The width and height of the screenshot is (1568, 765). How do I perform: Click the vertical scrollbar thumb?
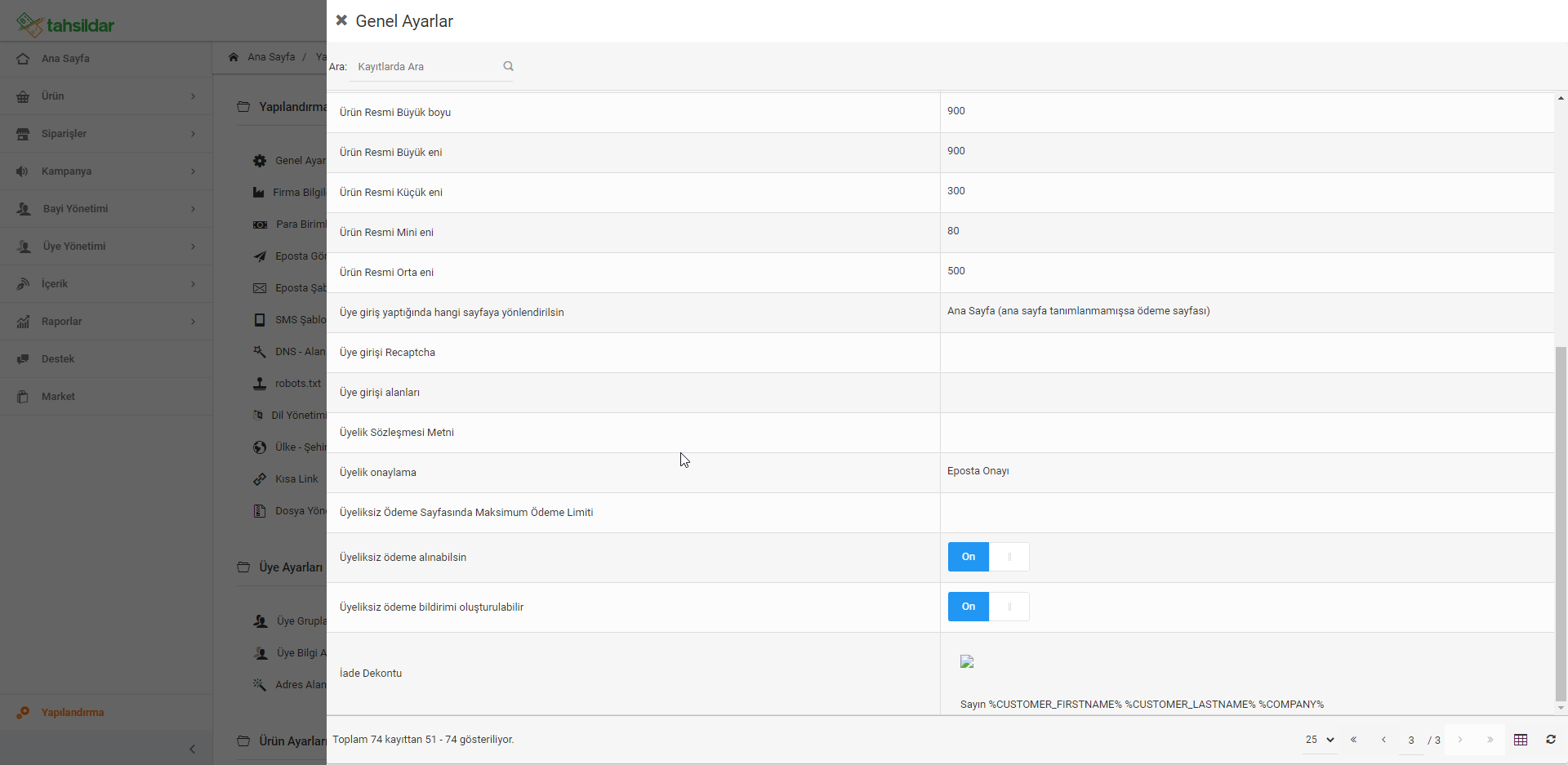click(1561, 524)
